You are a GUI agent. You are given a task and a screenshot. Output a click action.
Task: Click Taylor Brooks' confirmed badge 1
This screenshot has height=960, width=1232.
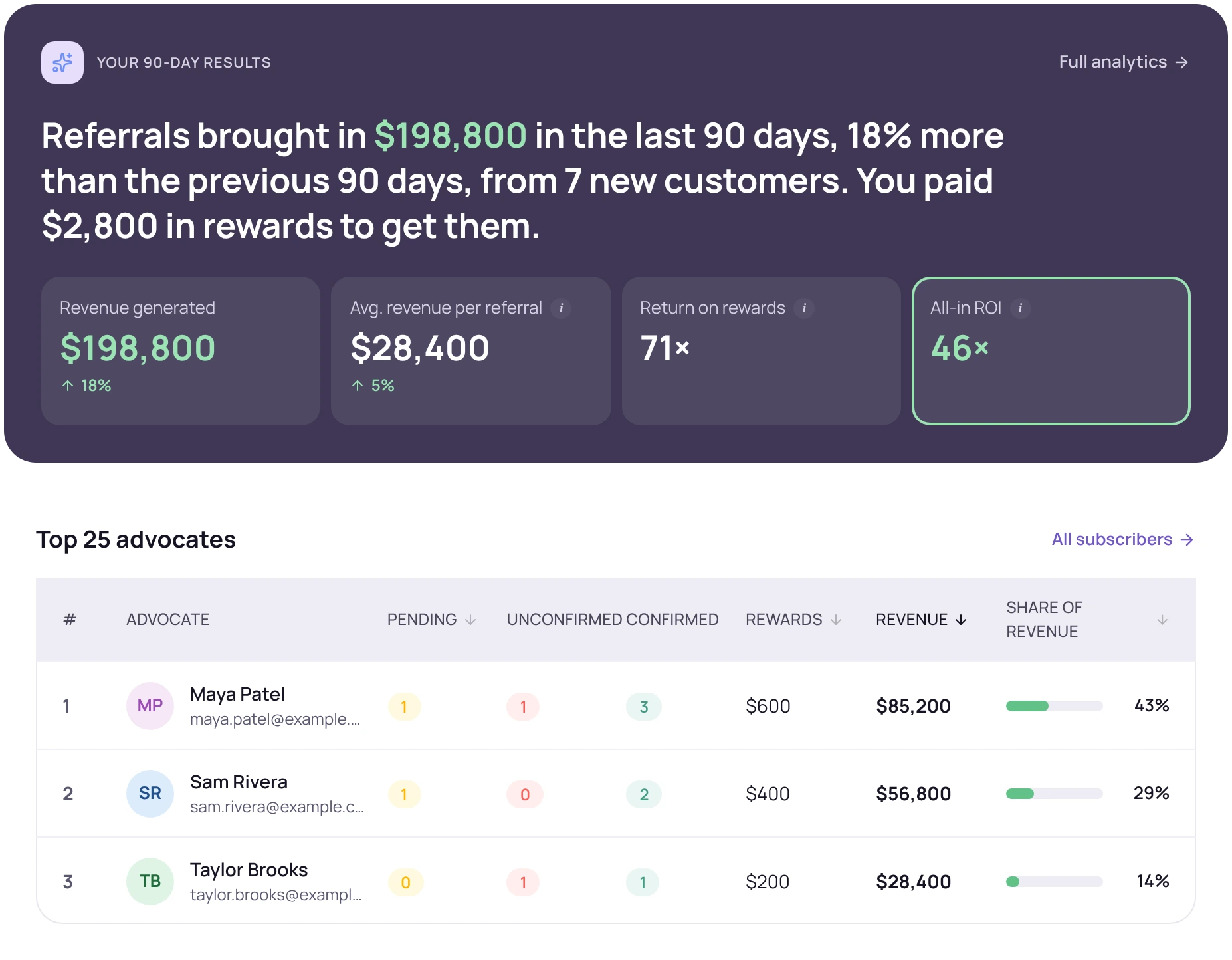pyautogui.click(x=643, y=882)
